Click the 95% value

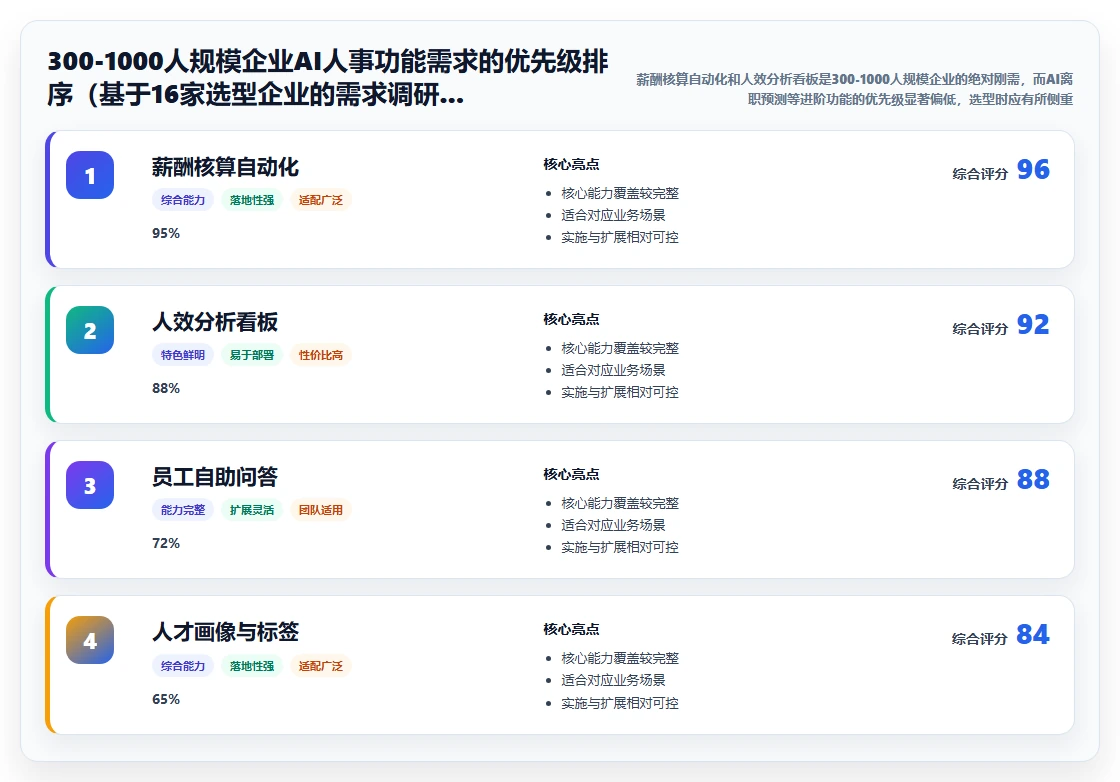coord(166,234)
